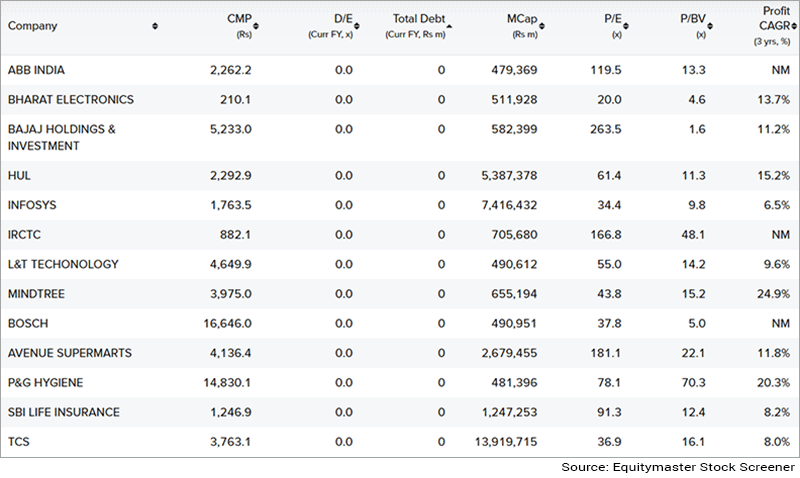Click the Total Debt column header label

click(418, 19)
